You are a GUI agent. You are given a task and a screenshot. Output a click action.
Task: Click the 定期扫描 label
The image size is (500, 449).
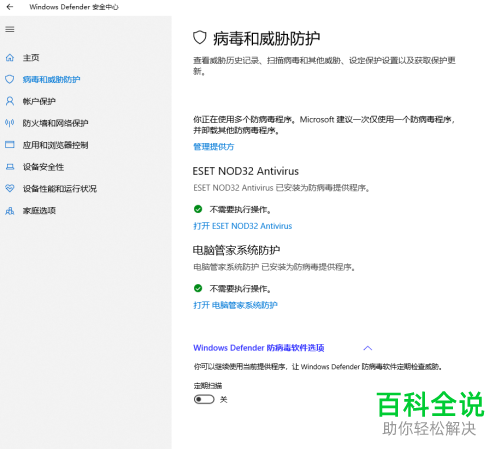coord(208,386)
